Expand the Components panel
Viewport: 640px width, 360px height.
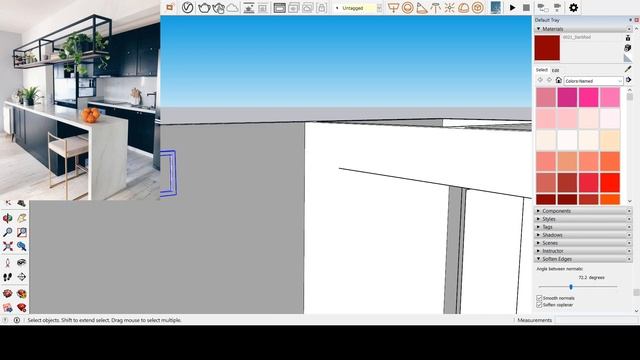click(x=583, y=211)
